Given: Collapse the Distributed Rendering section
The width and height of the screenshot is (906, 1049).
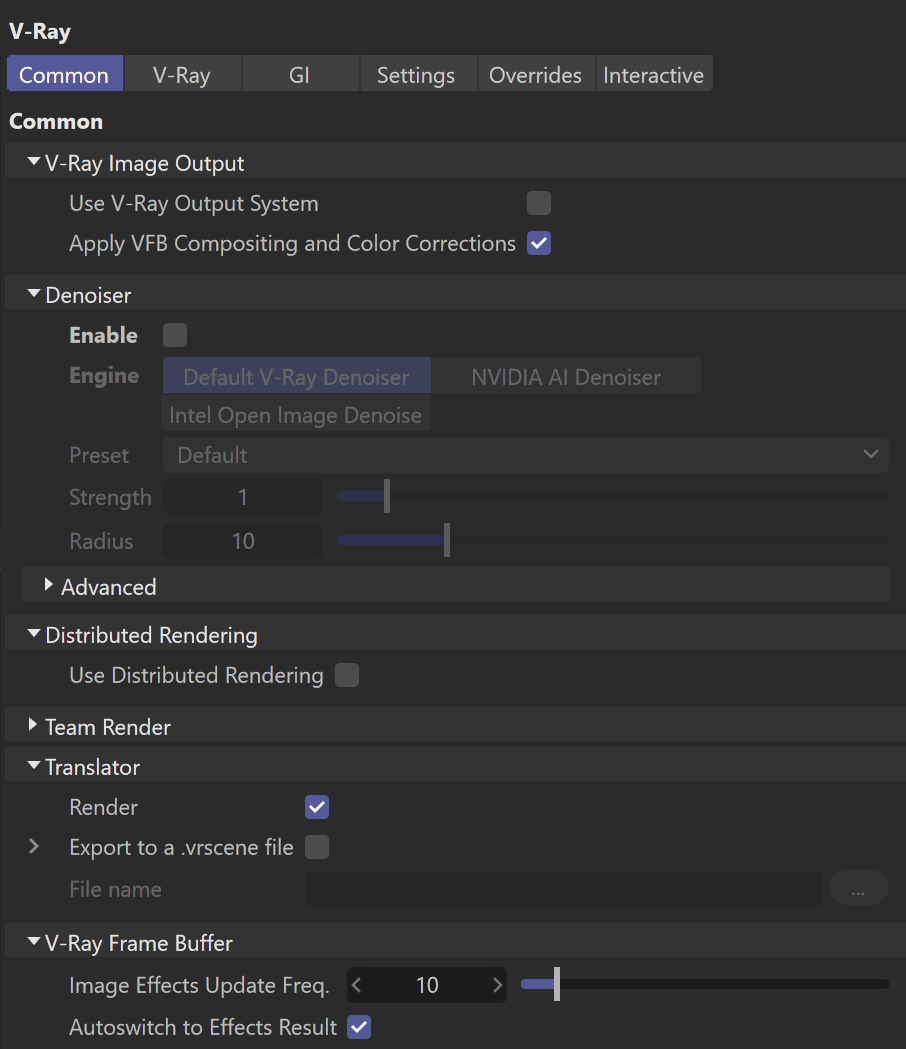Looking at the screenshot, I should tap(33, 634).
